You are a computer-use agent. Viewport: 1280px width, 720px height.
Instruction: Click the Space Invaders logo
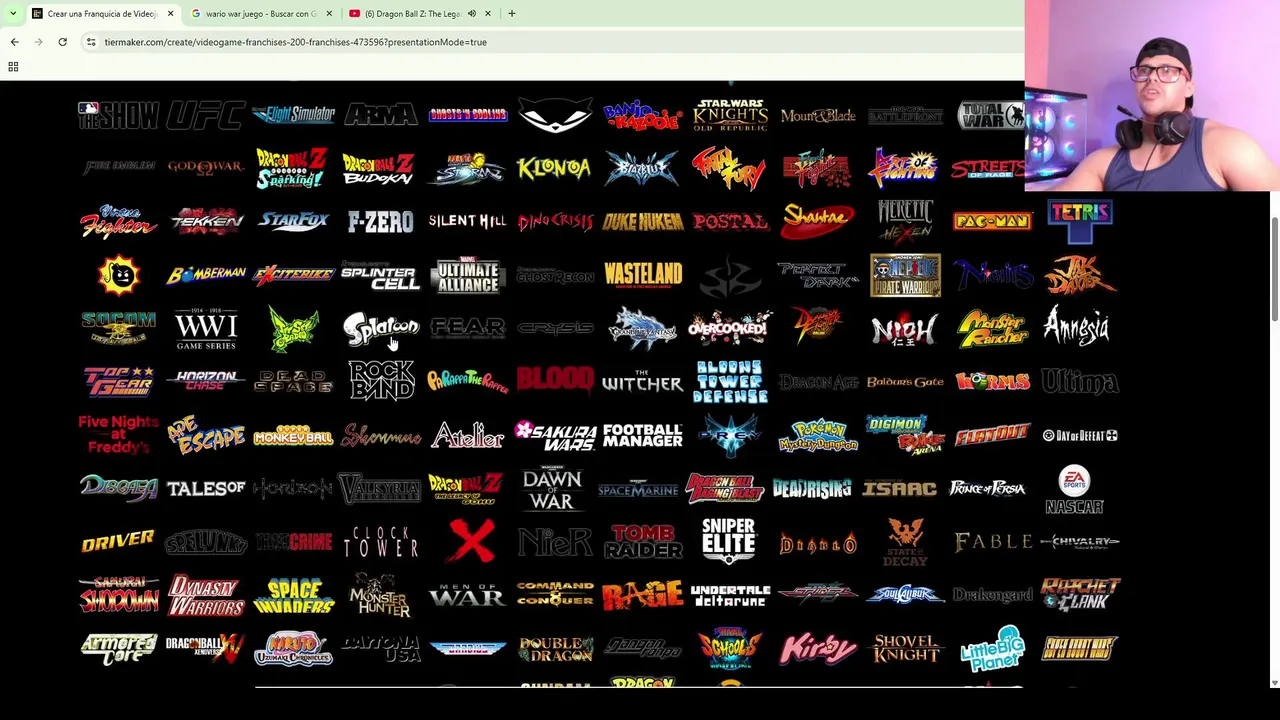click(x=293, y=595)
